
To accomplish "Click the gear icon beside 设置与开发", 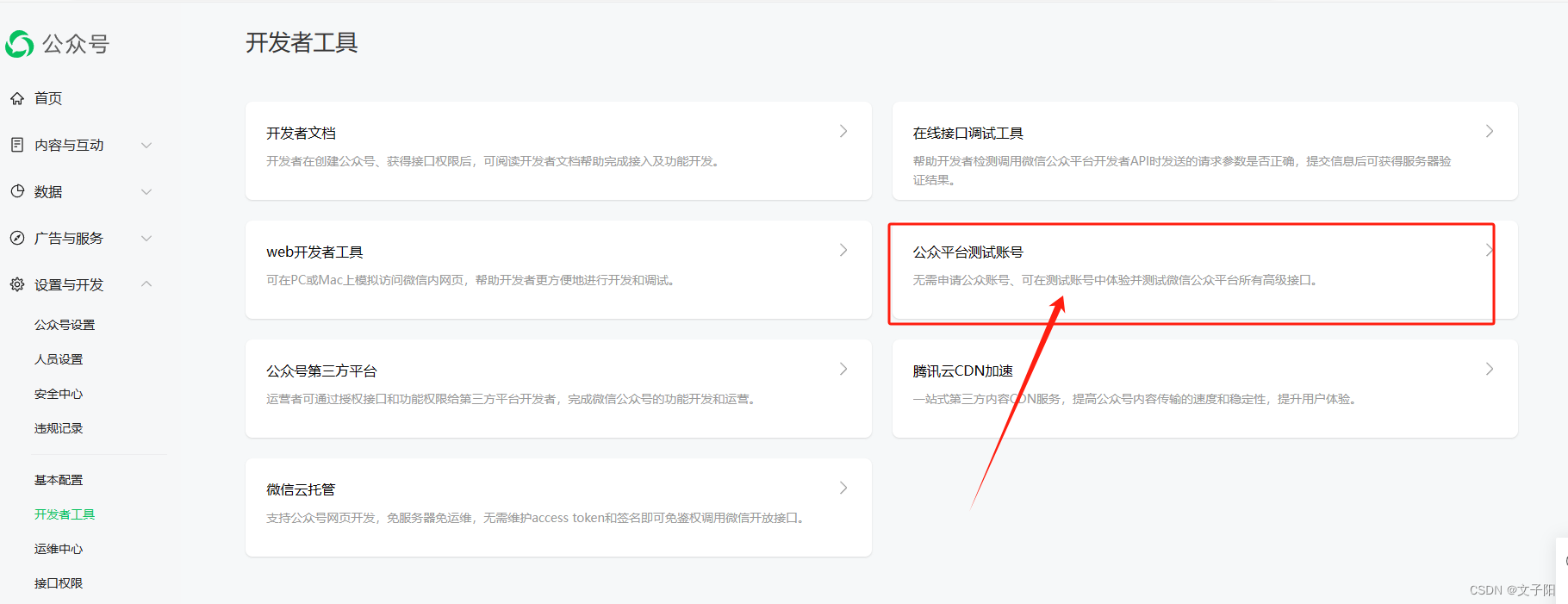I will point(17,284).
